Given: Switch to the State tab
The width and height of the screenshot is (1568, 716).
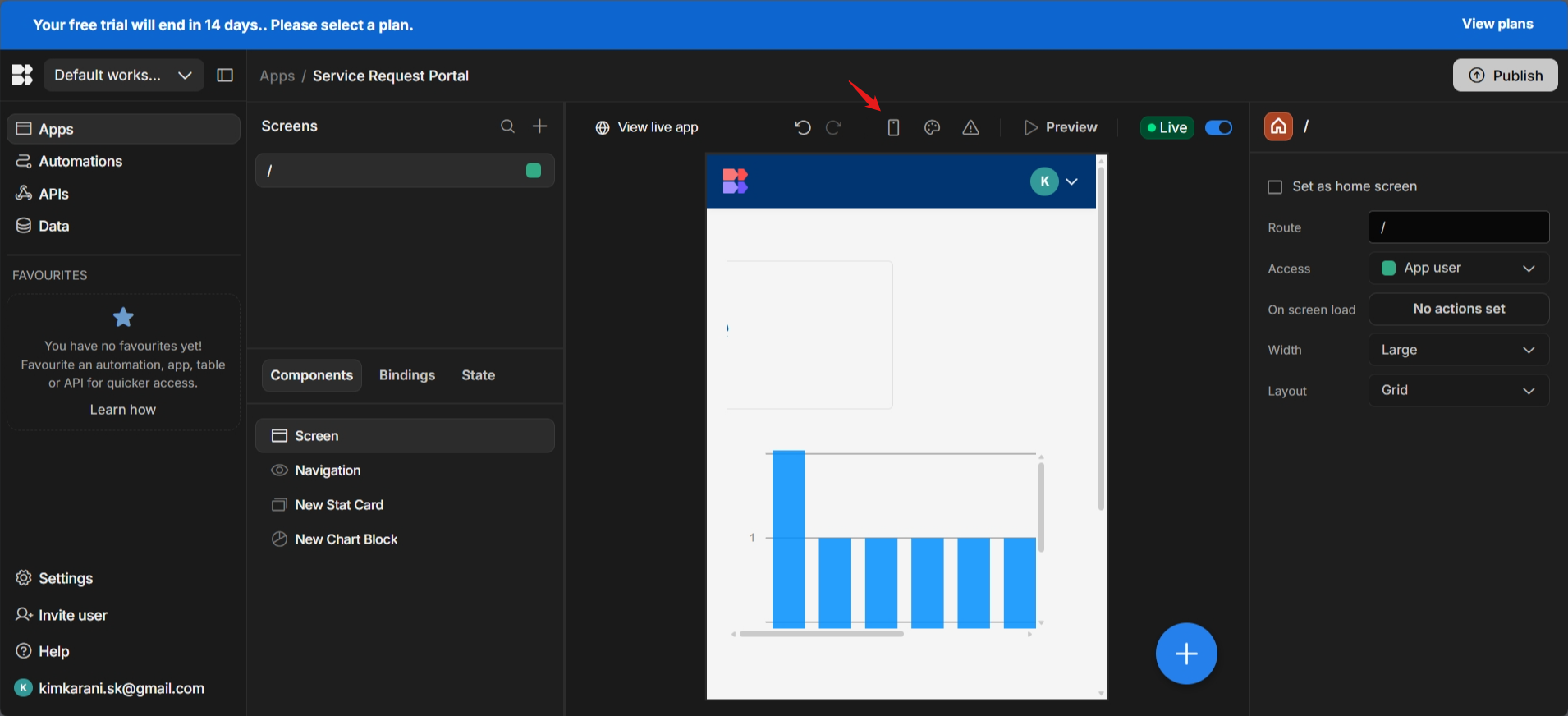Looking at the screenshot, I should 478,375.
